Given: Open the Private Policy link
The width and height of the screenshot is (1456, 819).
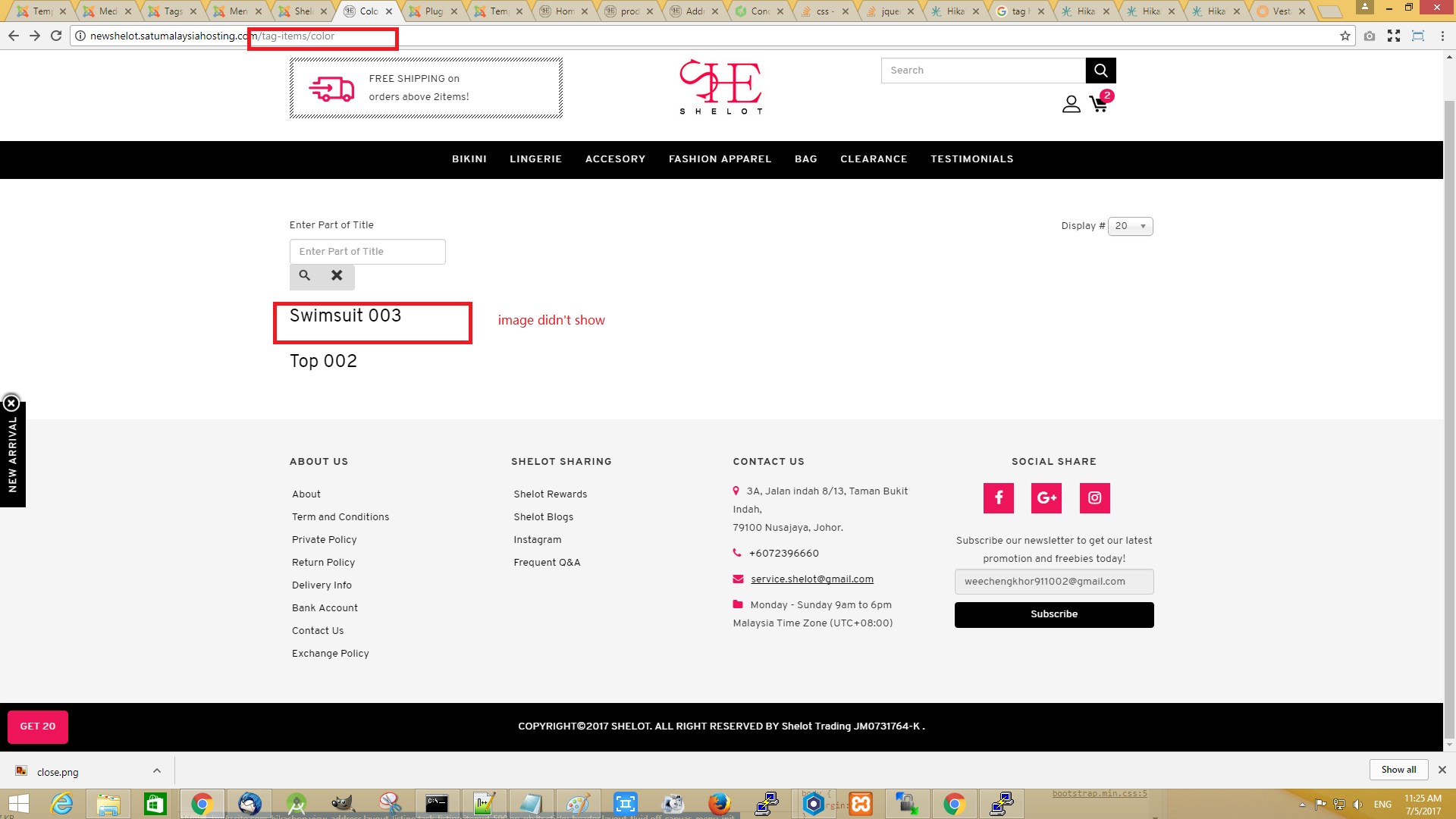Looking at the screenshot, I should [324, 540].
